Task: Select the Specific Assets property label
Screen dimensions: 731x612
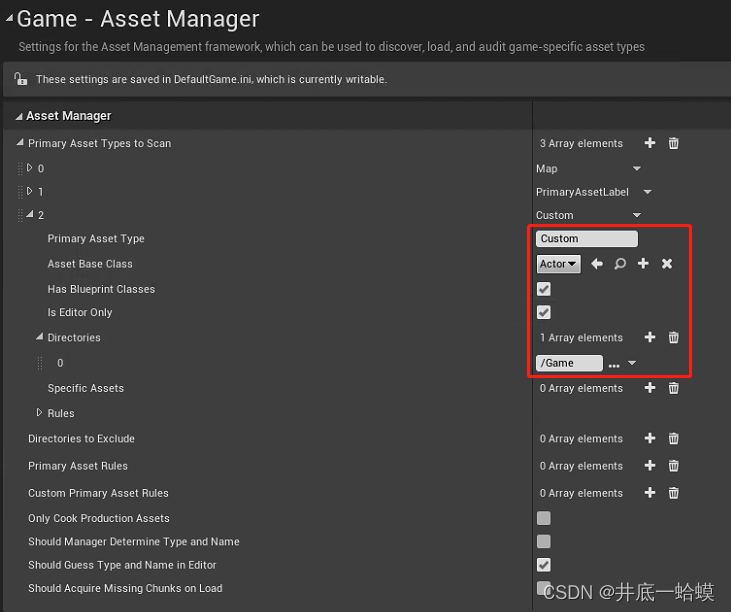Action: pyautogui.click(x=86, y=388)
